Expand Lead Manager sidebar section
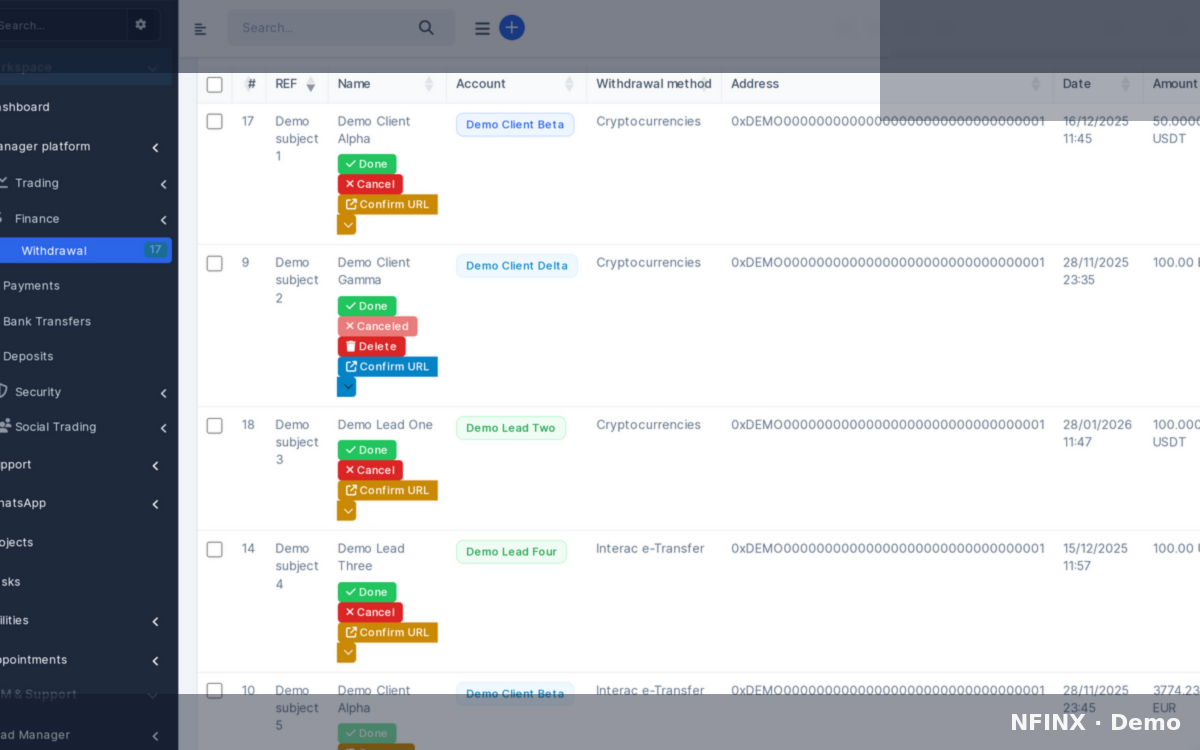Image resolution: width=1200 pixels, height=750 pixels. (155, 736)
